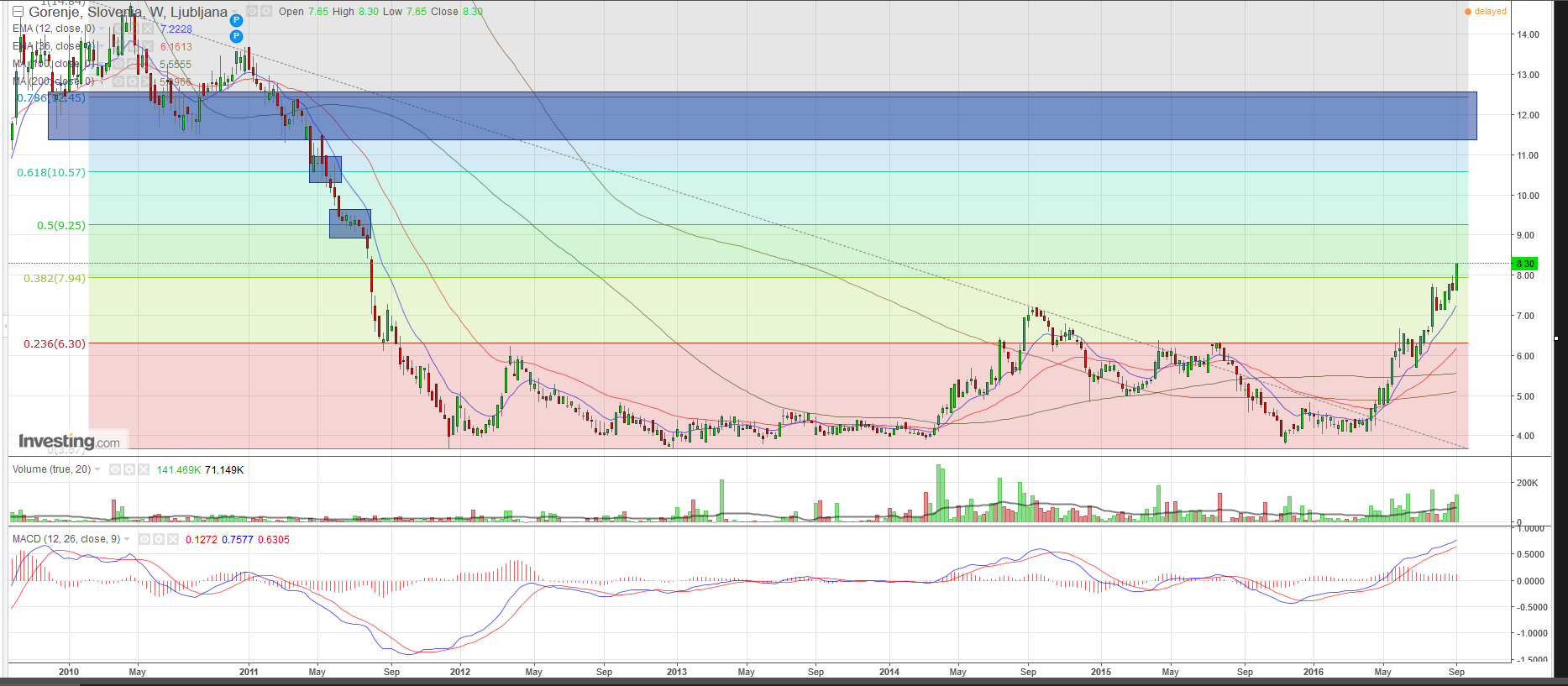This screenshot has height=686, width=1568.
Task: Select the 0.382(7.94) Fibonacci level label
Action: (55, 278)
